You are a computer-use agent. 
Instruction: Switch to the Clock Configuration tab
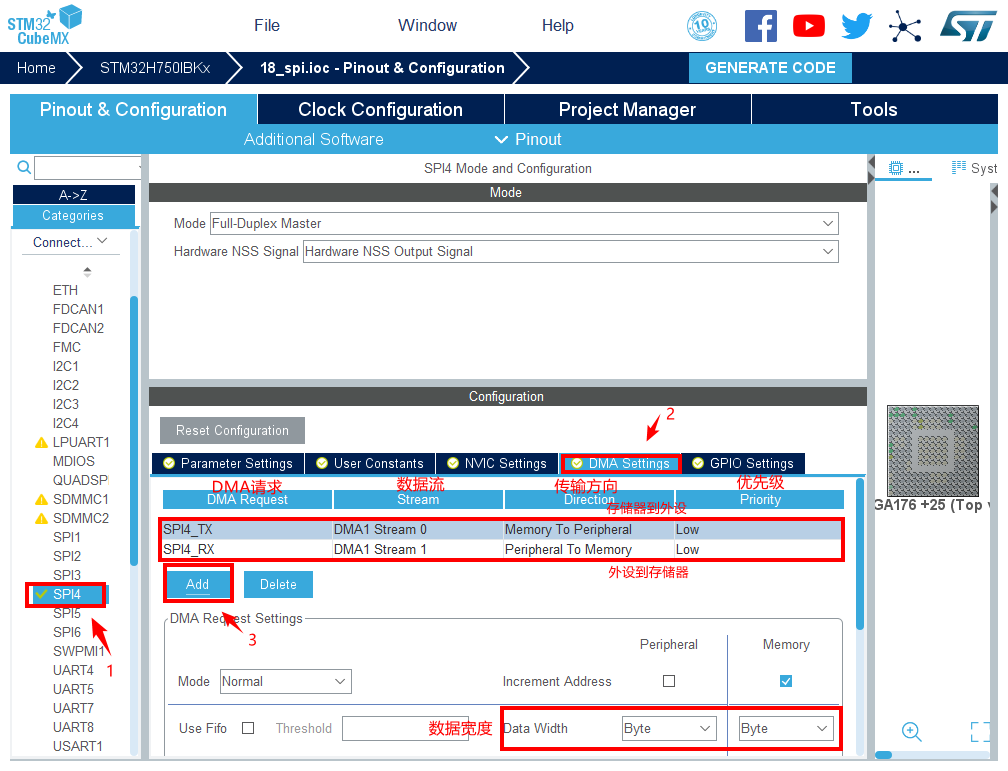point(380,110)
